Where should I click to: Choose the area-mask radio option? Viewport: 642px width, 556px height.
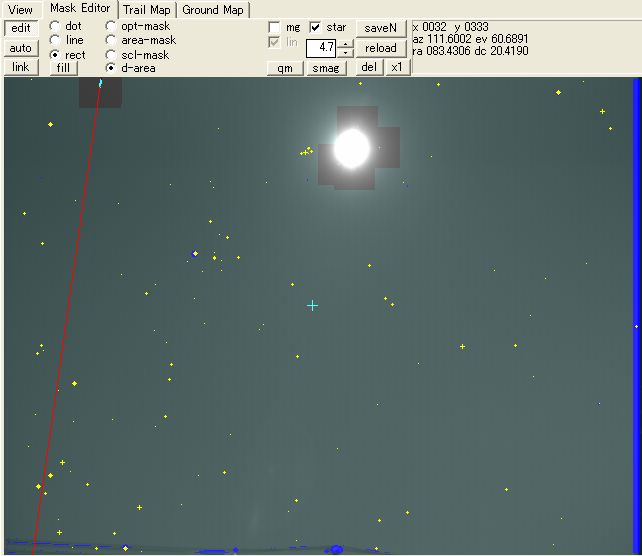coord(111,40)
